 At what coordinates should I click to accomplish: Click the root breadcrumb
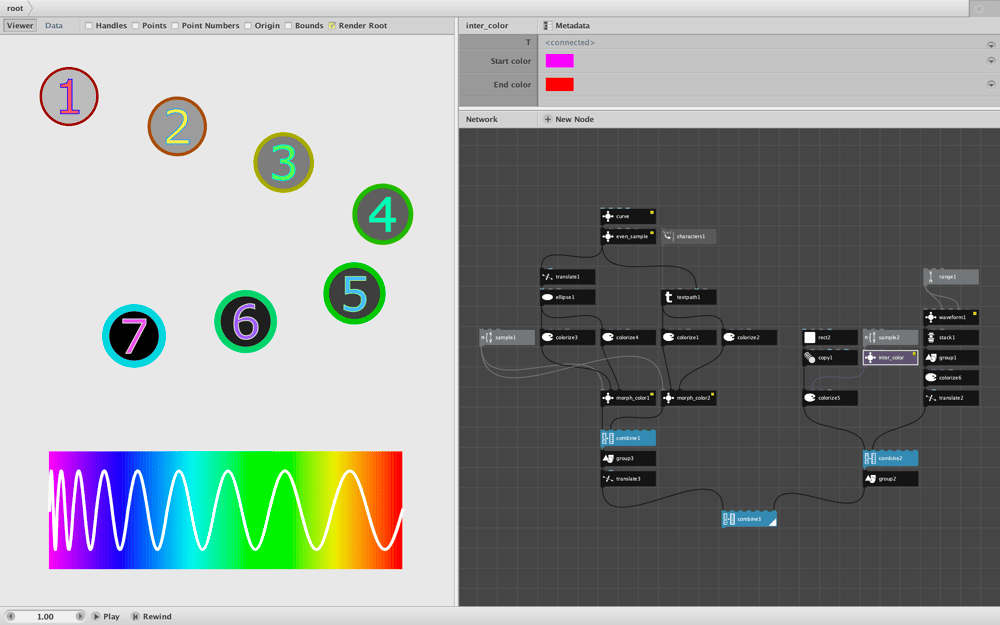click(x=15, y=8)
